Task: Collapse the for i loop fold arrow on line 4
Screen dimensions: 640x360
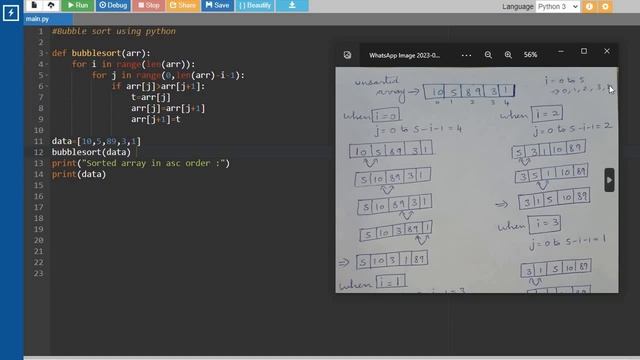Action: click(47, 64)
